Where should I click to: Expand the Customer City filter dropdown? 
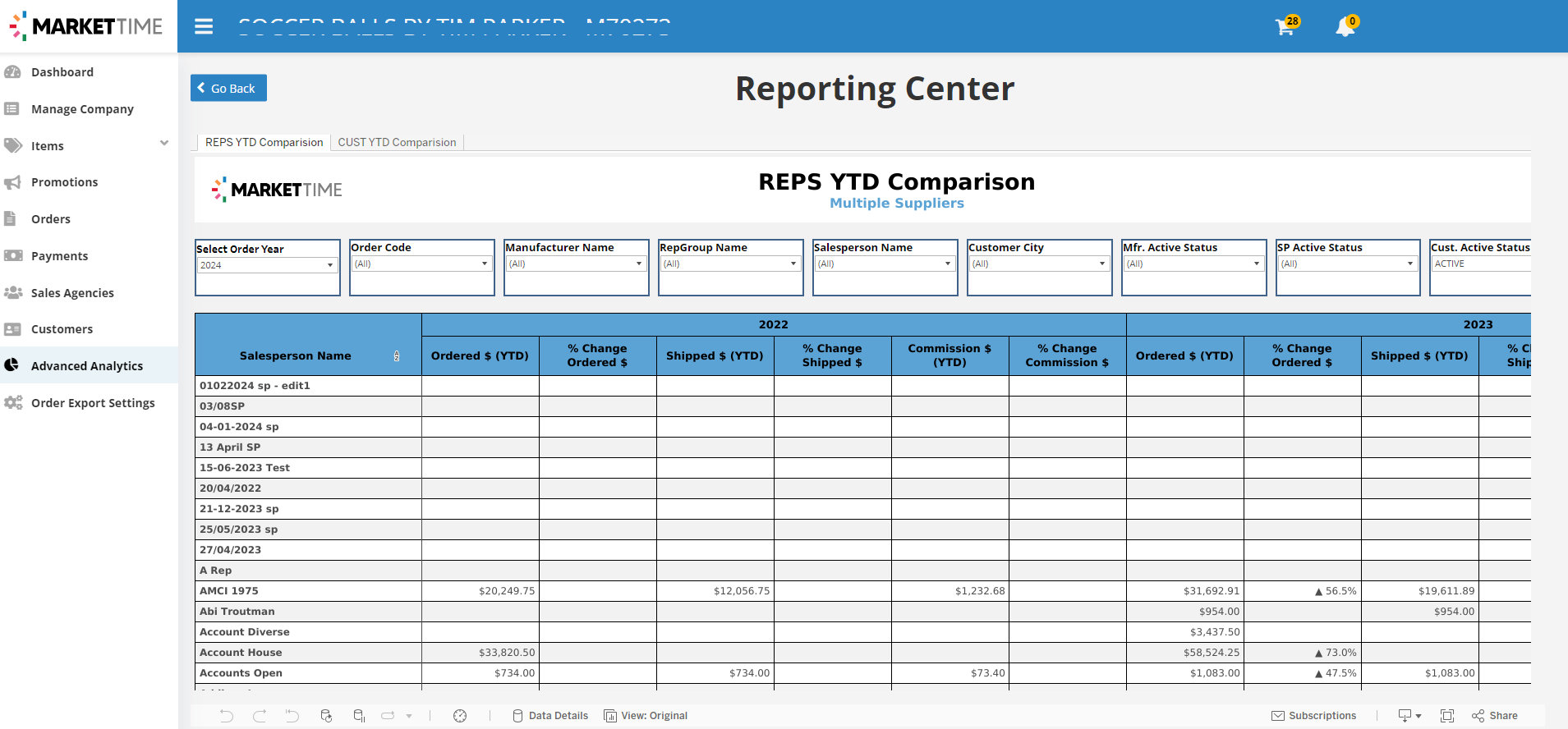pyautogui.click(x=1039, y=264)
